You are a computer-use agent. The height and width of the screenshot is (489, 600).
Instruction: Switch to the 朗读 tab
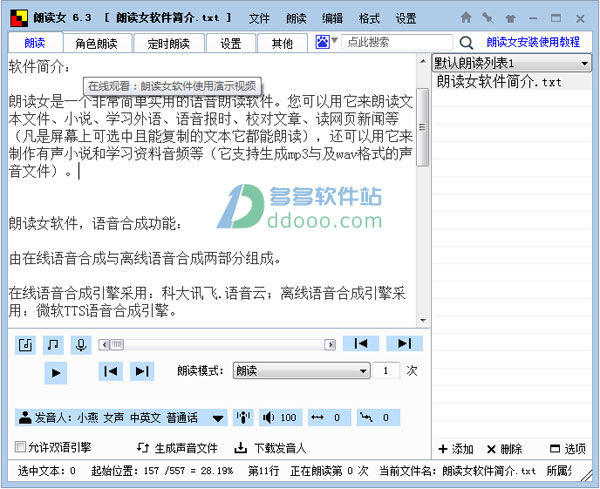pos(35,42)
